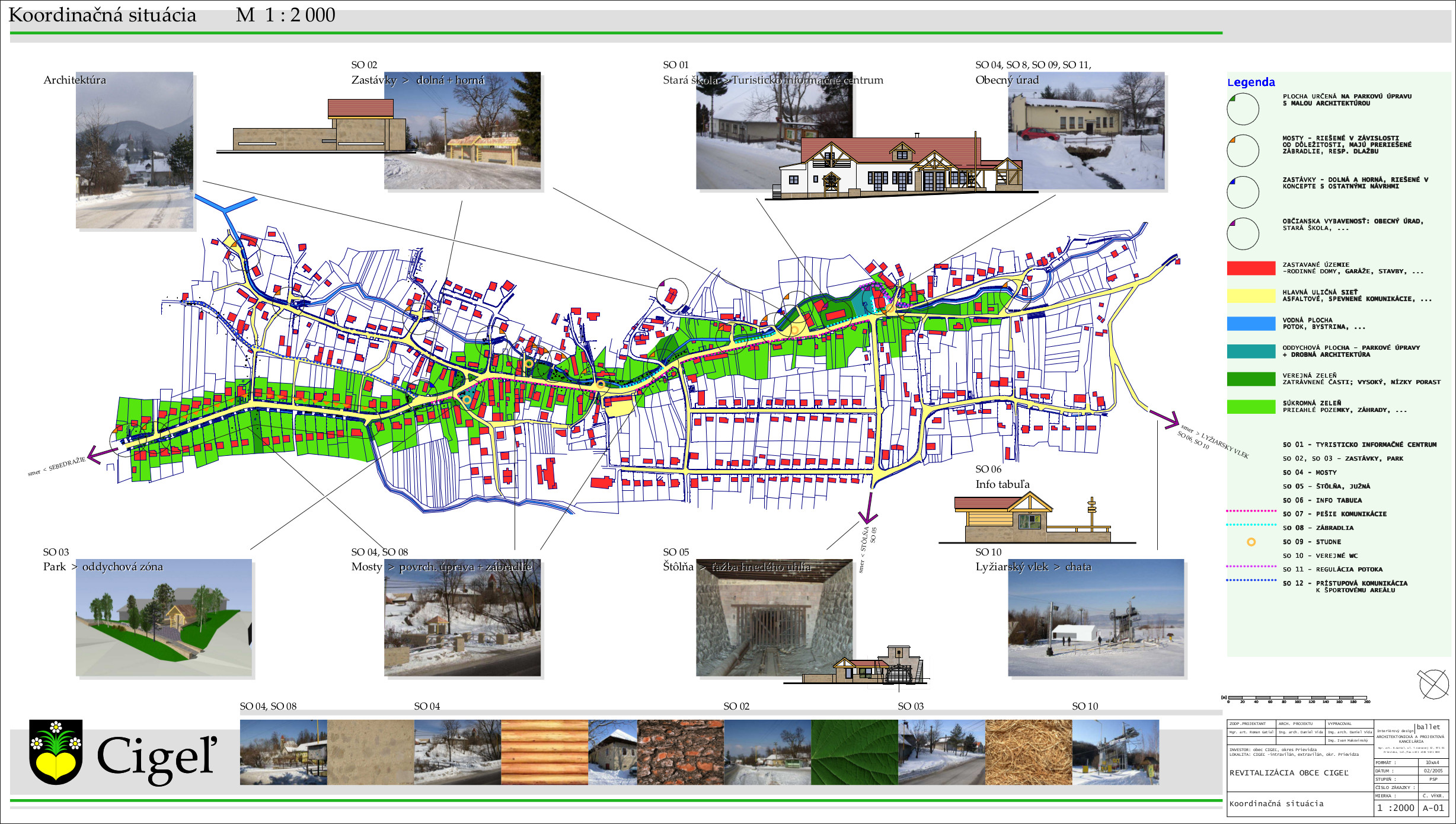
Task: Click the north arrow compass symbol
Action: 1434,684
